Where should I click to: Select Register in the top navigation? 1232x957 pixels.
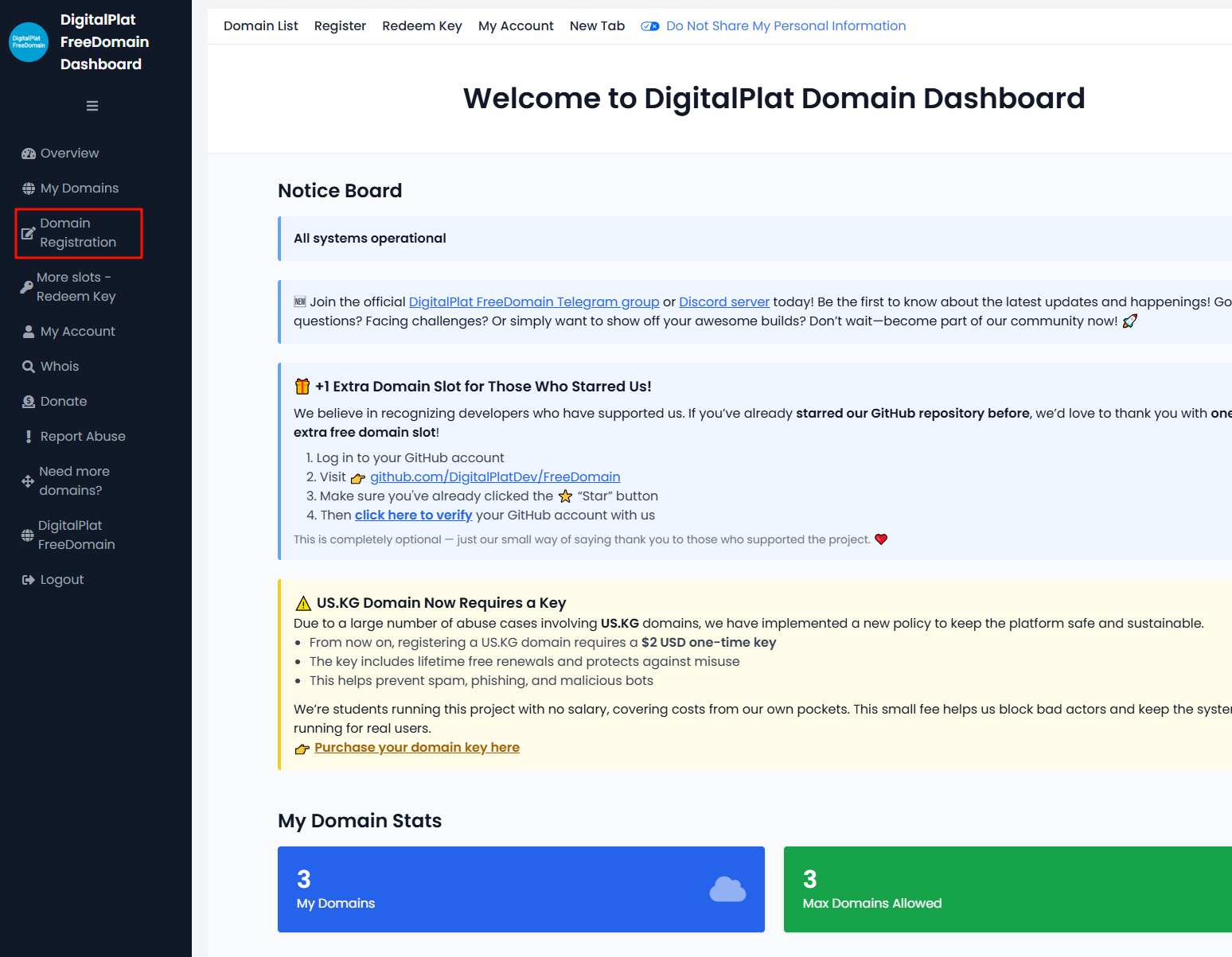click(340, 26)
